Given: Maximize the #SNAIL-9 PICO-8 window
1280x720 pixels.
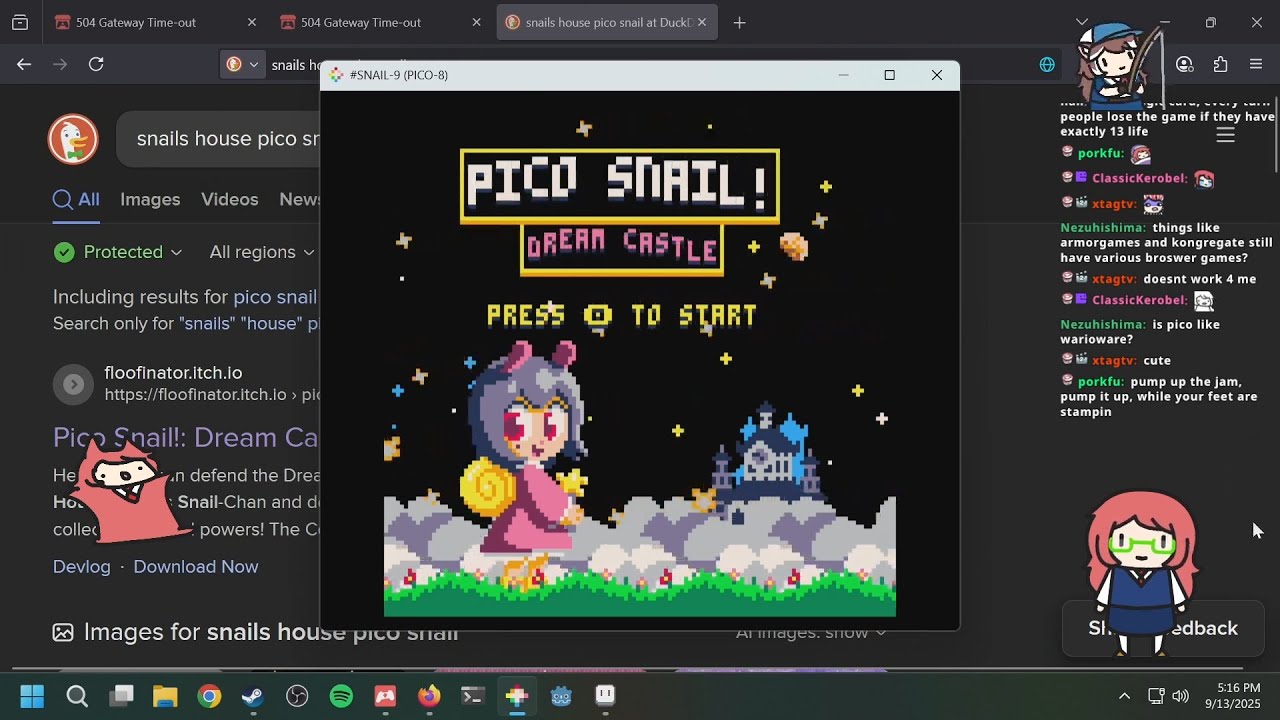Looking at the screenshot, I should click(889, 75).
